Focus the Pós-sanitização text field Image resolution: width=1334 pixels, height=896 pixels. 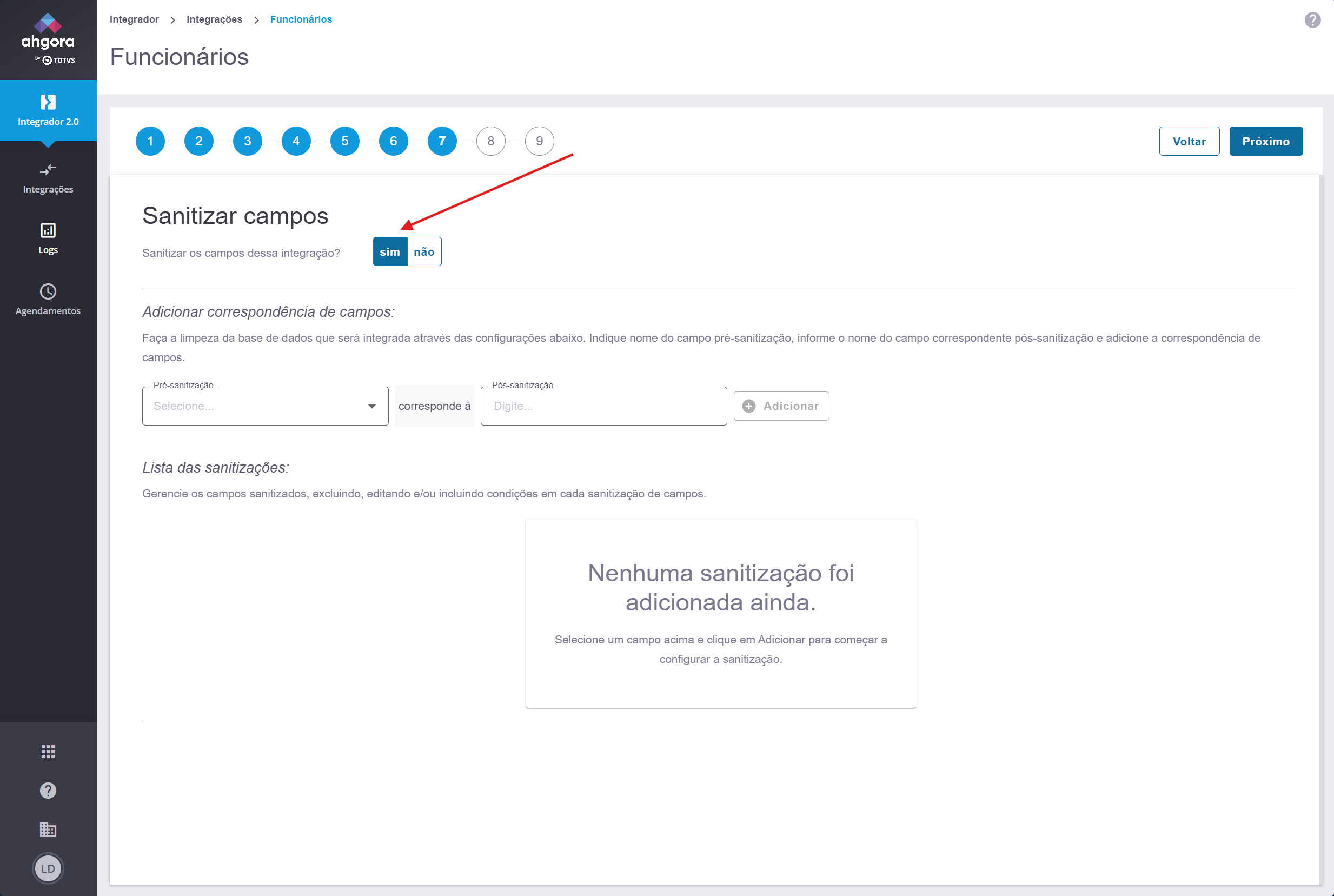tap(603, 406)
